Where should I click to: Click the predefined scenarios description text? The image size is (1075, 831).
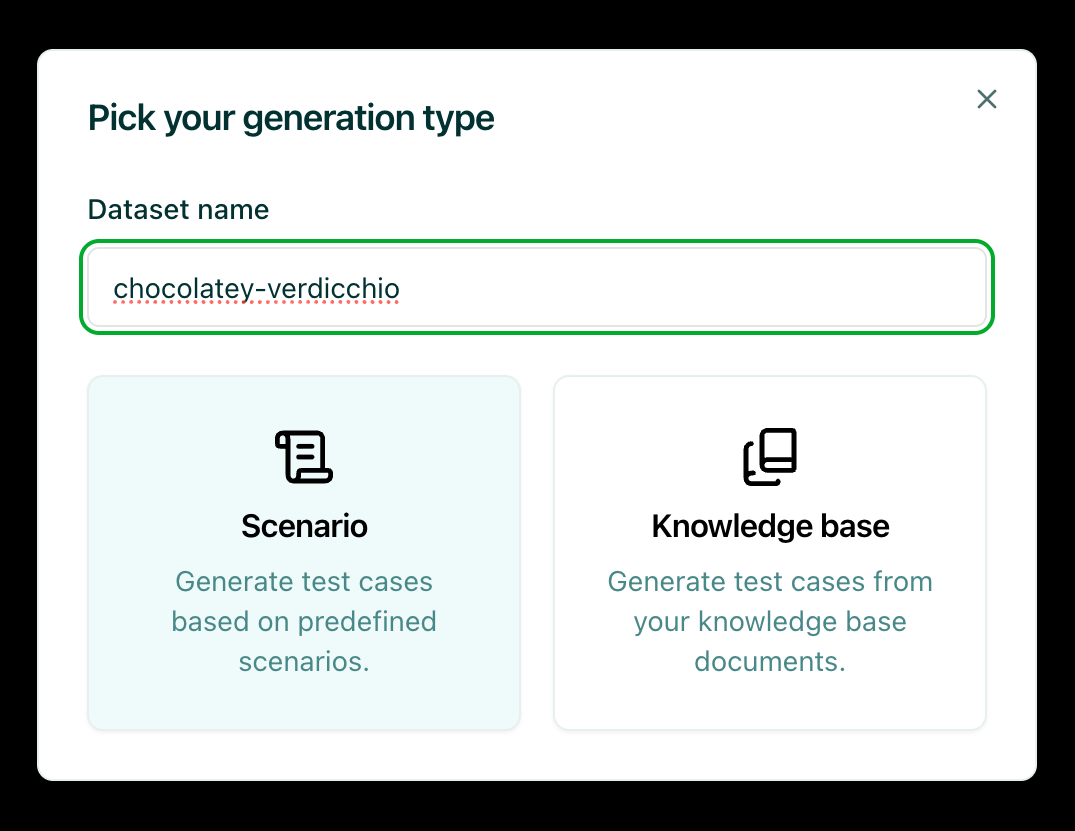[x=304, y=621]
